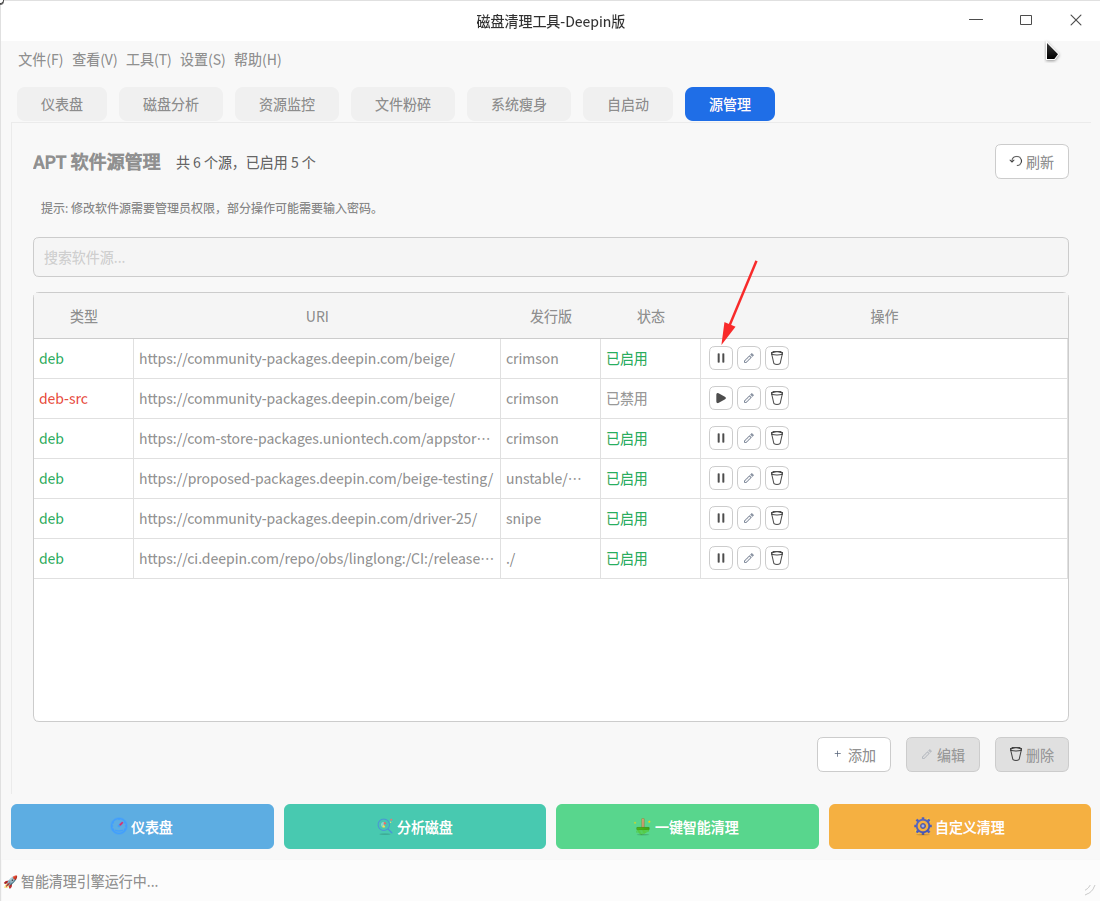
Task: Pause the first community-packages beige deb source
Action: point(720,358)
